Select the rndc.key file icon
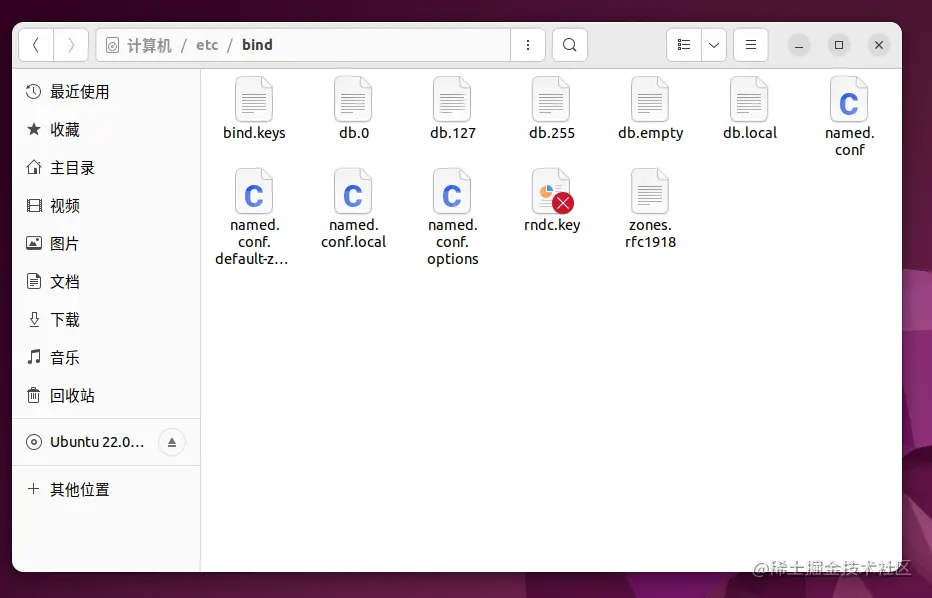 [x=552, y=191]
